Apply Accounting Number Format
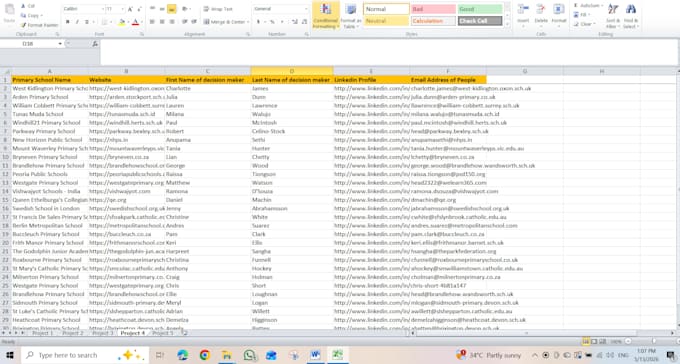The height and width of the screenshot is (364, 680). click(x=258, y=22)
